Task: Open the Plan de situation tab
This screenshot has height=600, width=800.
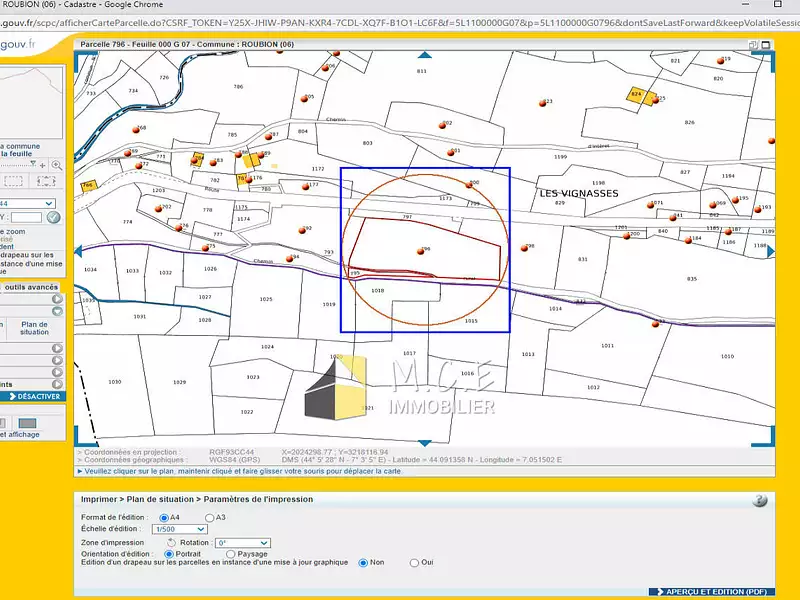Action: 34,329
